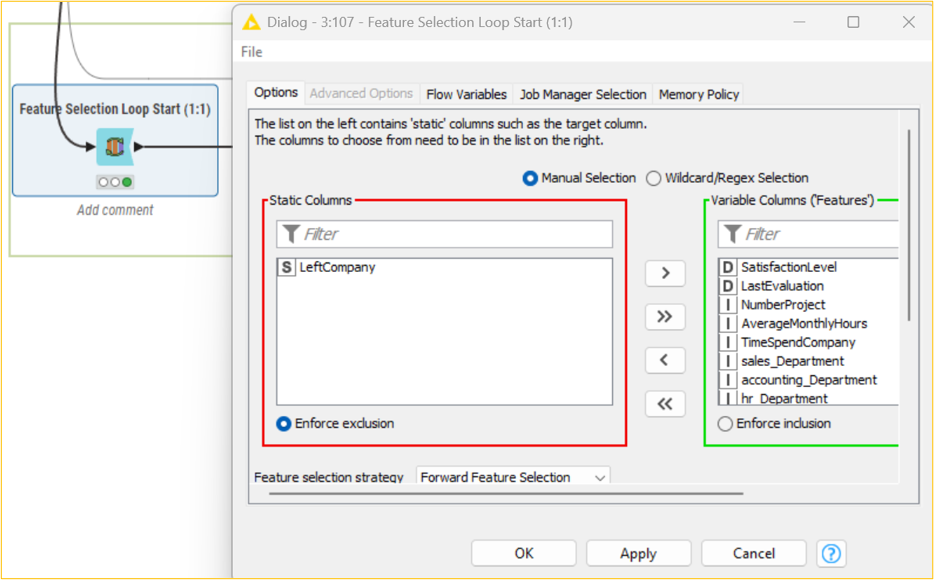Select LeftCompany in Static Columns list

[444, 267]
